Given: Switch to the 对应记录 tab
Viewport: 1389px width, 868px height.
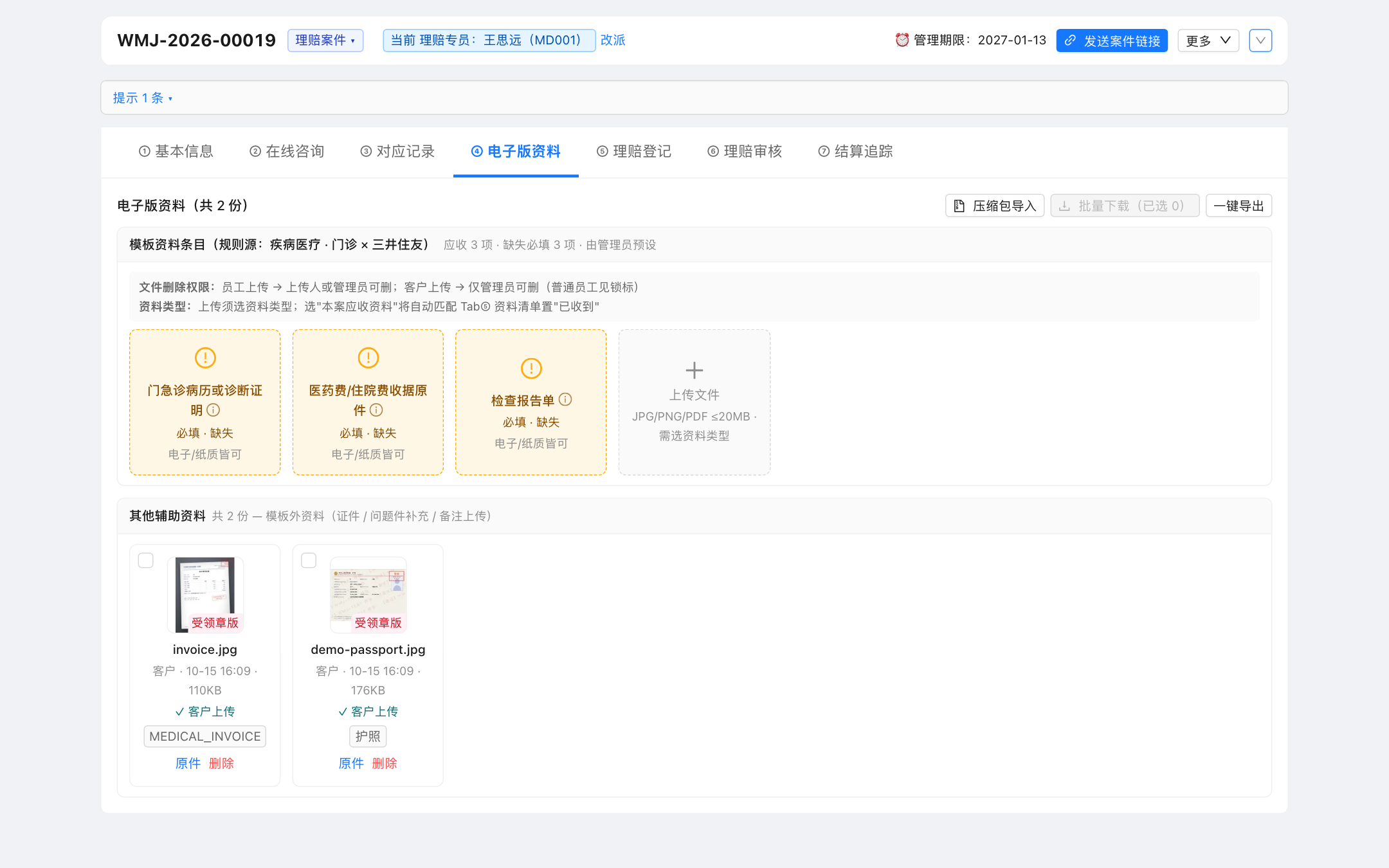Looking at the screenshot, I should click(397, 152).
